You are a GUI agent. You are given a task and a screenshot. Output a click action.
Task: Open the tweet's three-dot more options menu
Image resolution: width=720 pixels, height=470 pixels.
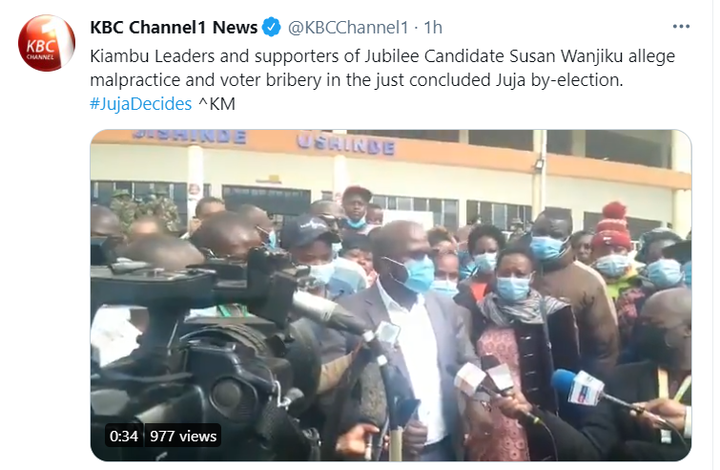(681, 27)
